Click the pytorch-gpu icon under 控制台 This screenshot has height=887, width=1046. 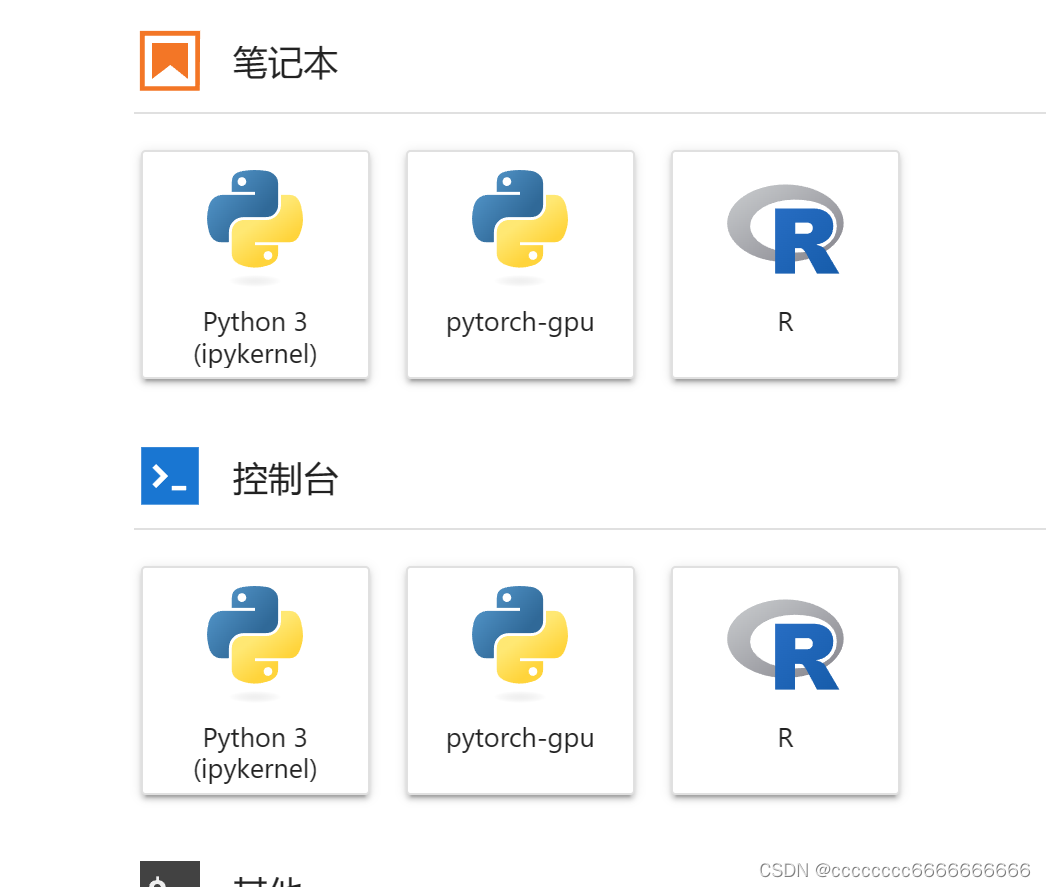point(520,639)
